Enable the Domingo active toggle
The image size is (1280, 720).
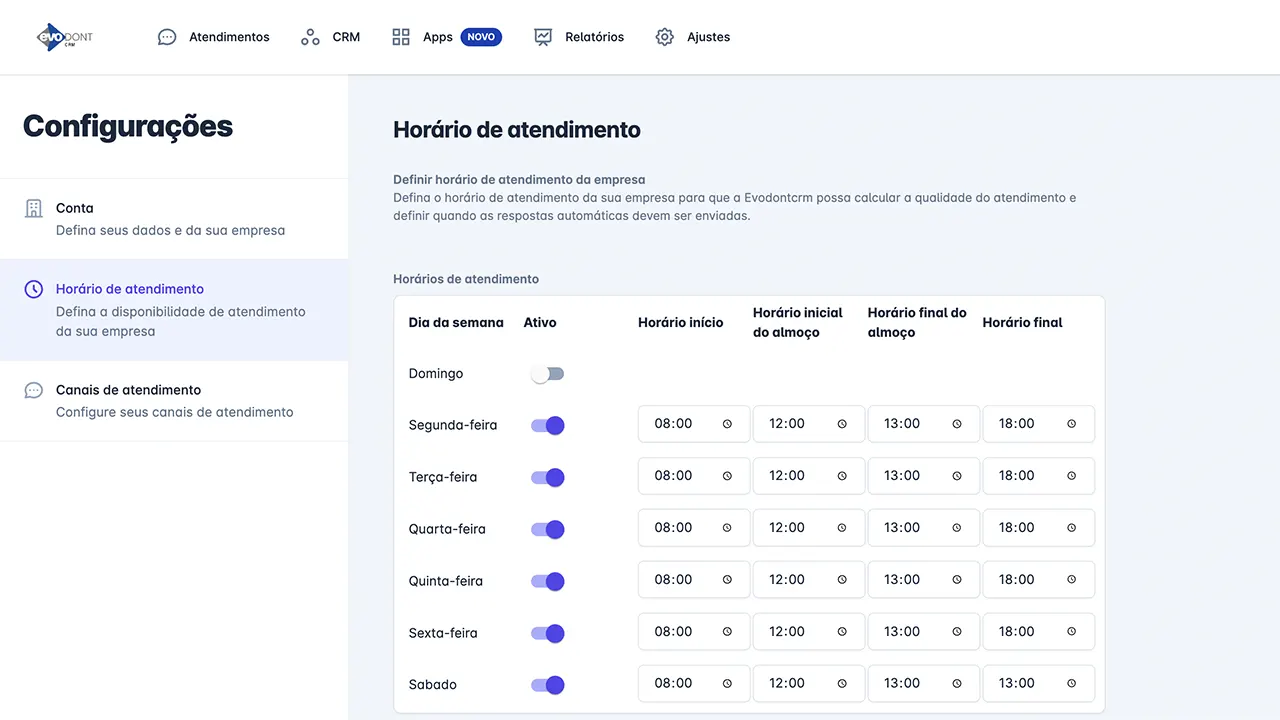tap(547, 374)
